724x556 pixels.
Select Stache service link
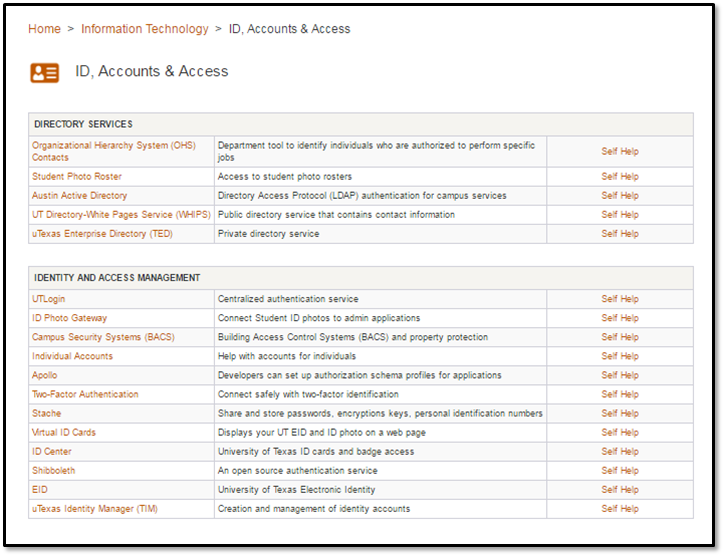pyautogui.click(x=46, y=414)
